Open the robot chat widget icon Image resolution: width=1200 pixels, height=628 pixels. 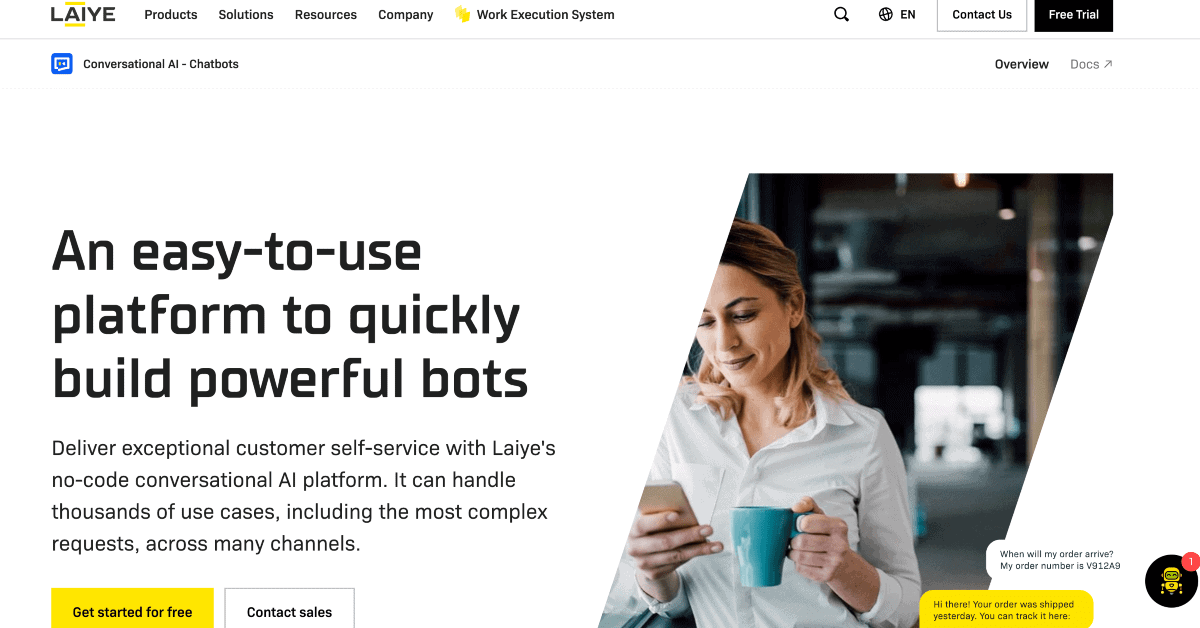point(1171,580)
